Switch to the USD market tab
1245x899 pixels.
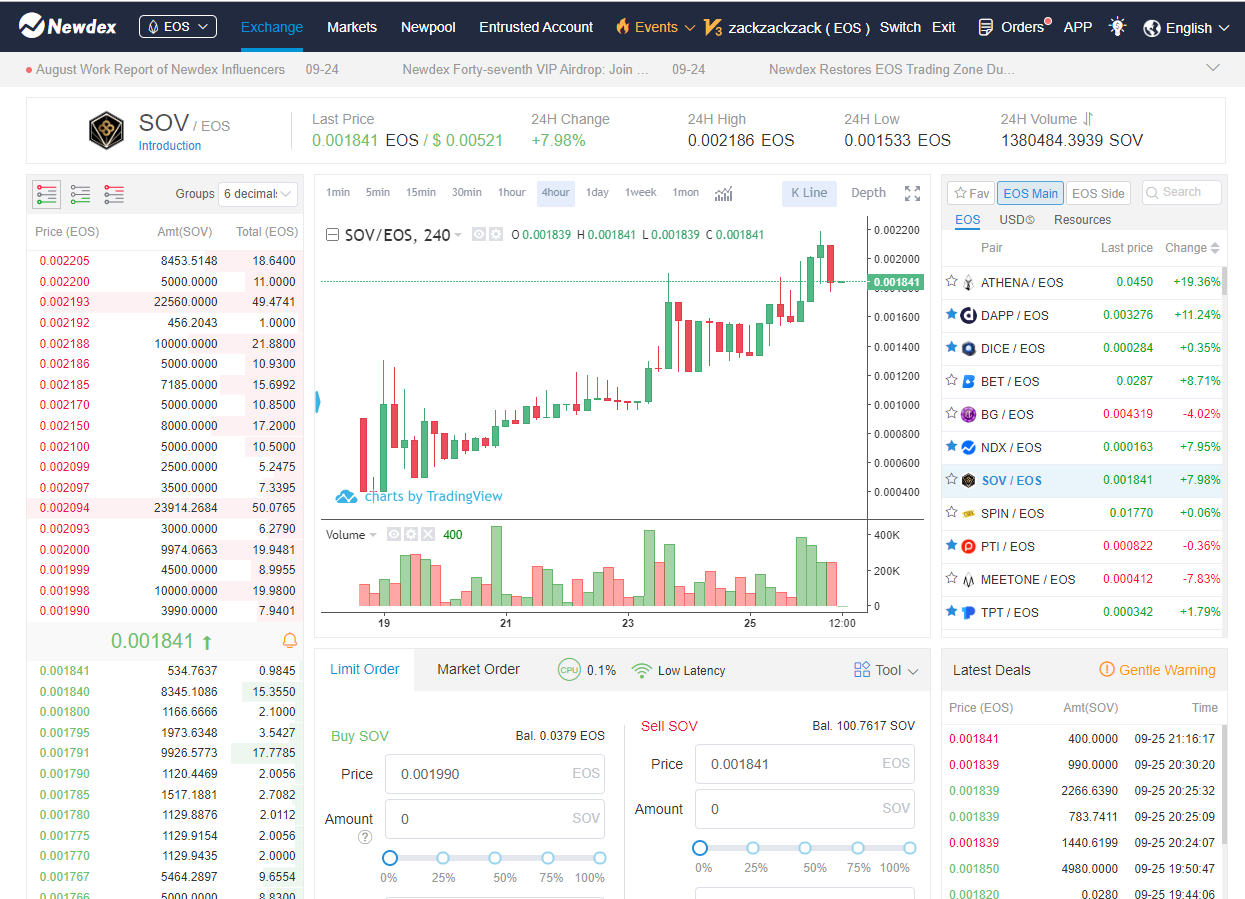1017,220
